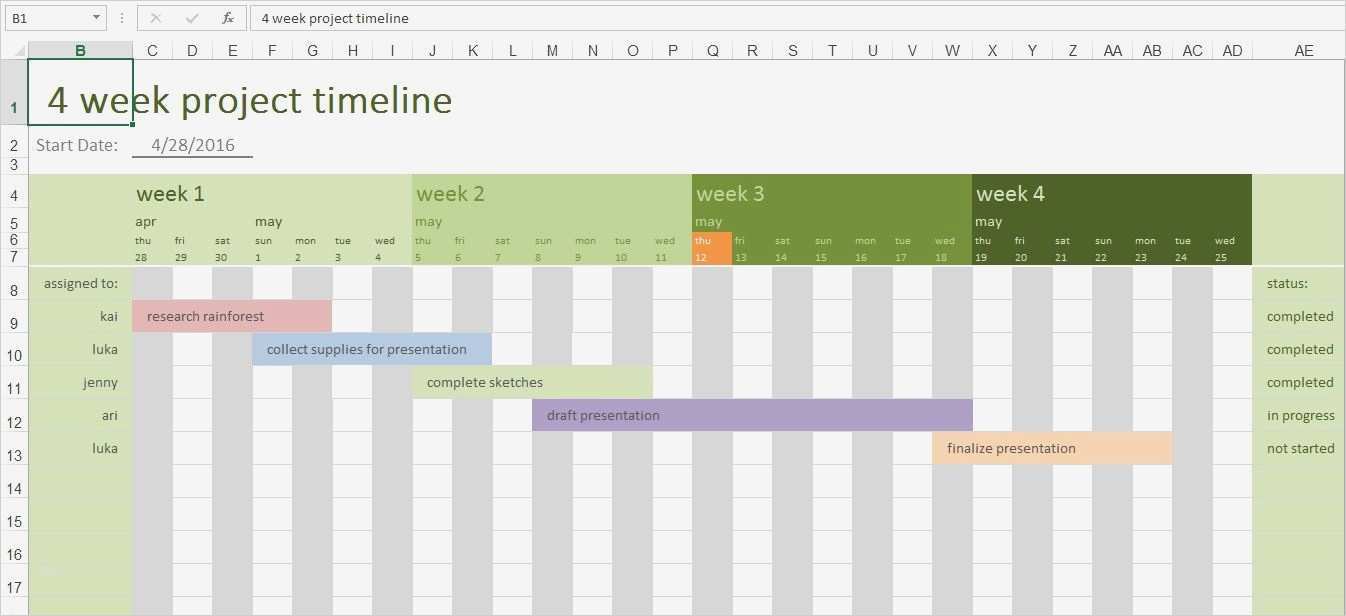Click the 'not started' status cell

(x=1299, y=448)
